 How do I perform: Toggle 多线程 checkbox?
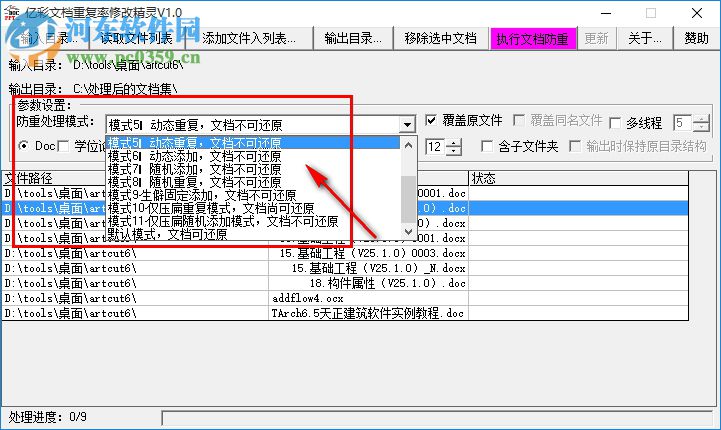[615, 123]
